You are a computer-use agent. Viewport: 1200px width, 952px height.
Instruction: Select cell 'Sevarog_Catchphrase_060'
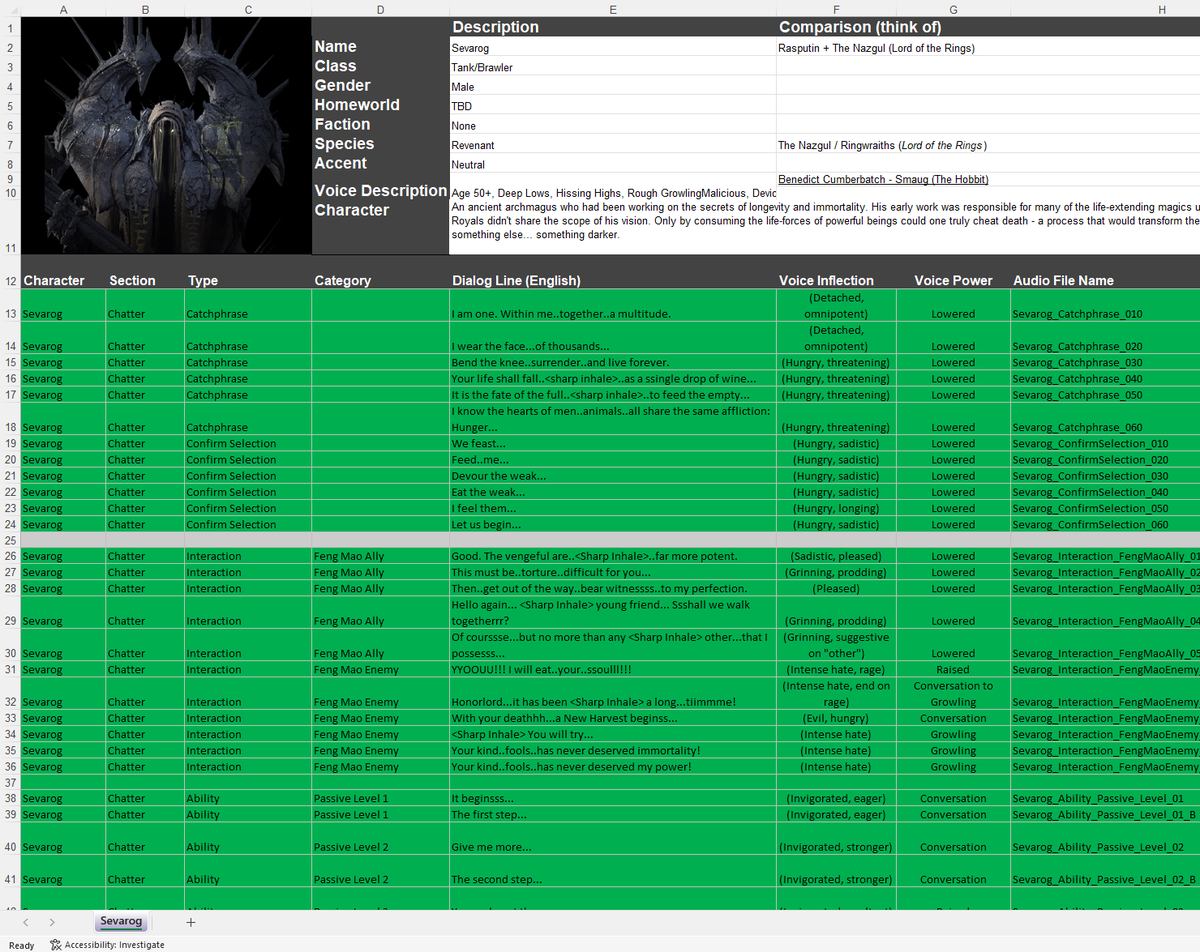[1105, 419]
